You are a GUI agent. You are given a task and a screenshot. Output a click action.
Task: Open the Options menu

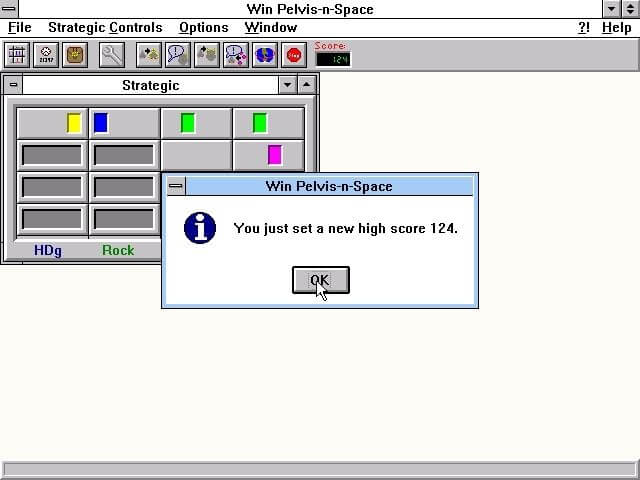click(204, 27)
